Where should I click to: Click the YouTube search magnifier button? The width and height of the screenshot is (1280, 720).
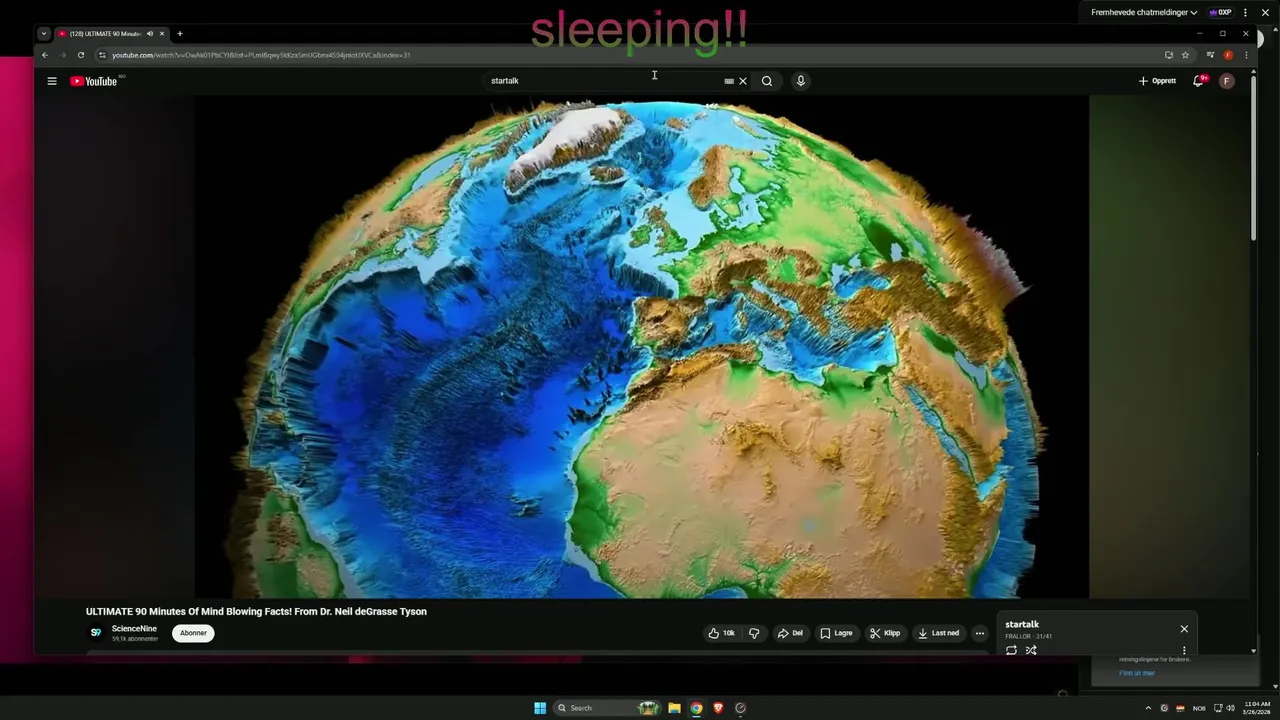tap(767, 81)
